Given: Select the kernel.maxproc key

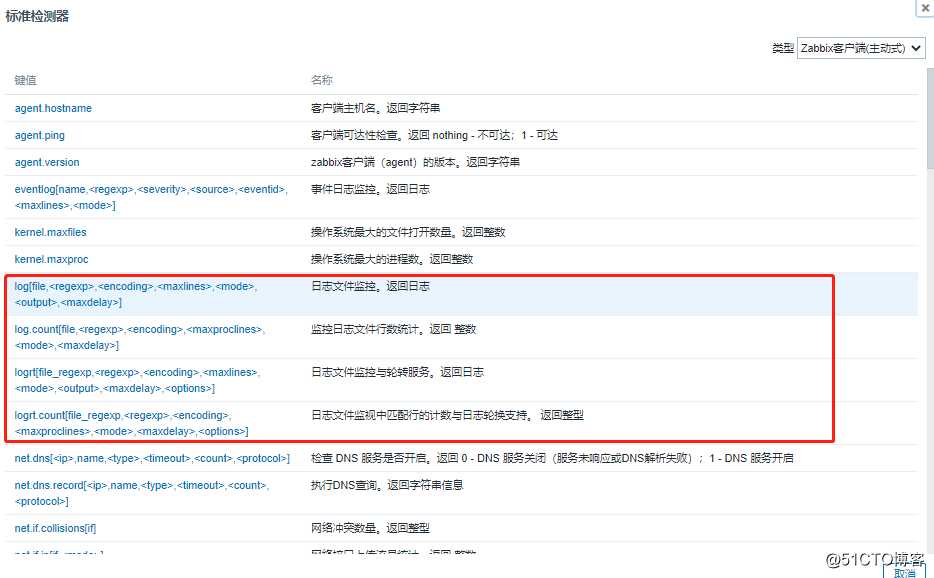Looking at the screenshot, I should pos(51,259).
